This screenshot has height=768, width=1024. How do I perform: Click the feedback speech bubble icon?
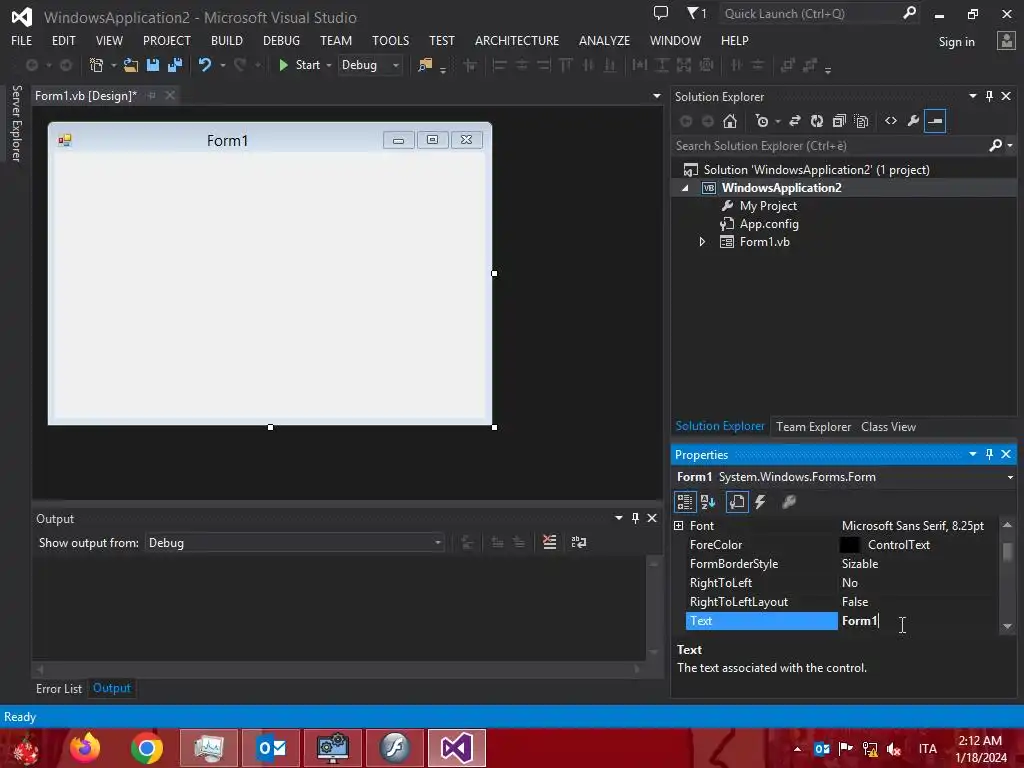661,13
